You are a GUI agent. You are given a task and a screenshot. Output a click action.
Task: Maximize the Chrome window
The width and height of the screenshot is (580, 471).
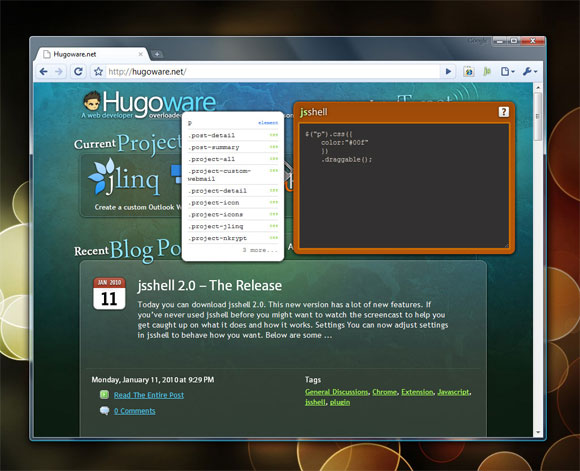514,41
